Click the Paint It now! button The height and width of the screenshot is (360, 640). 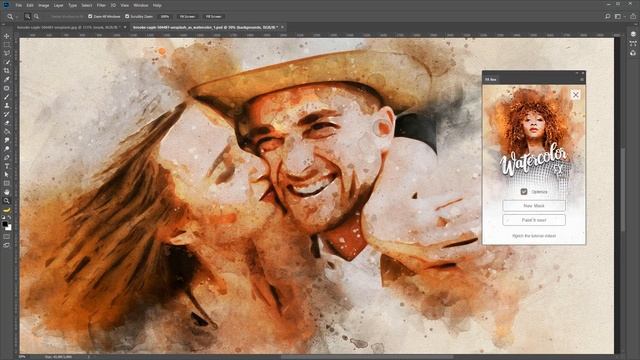click(x=534, y=220)
